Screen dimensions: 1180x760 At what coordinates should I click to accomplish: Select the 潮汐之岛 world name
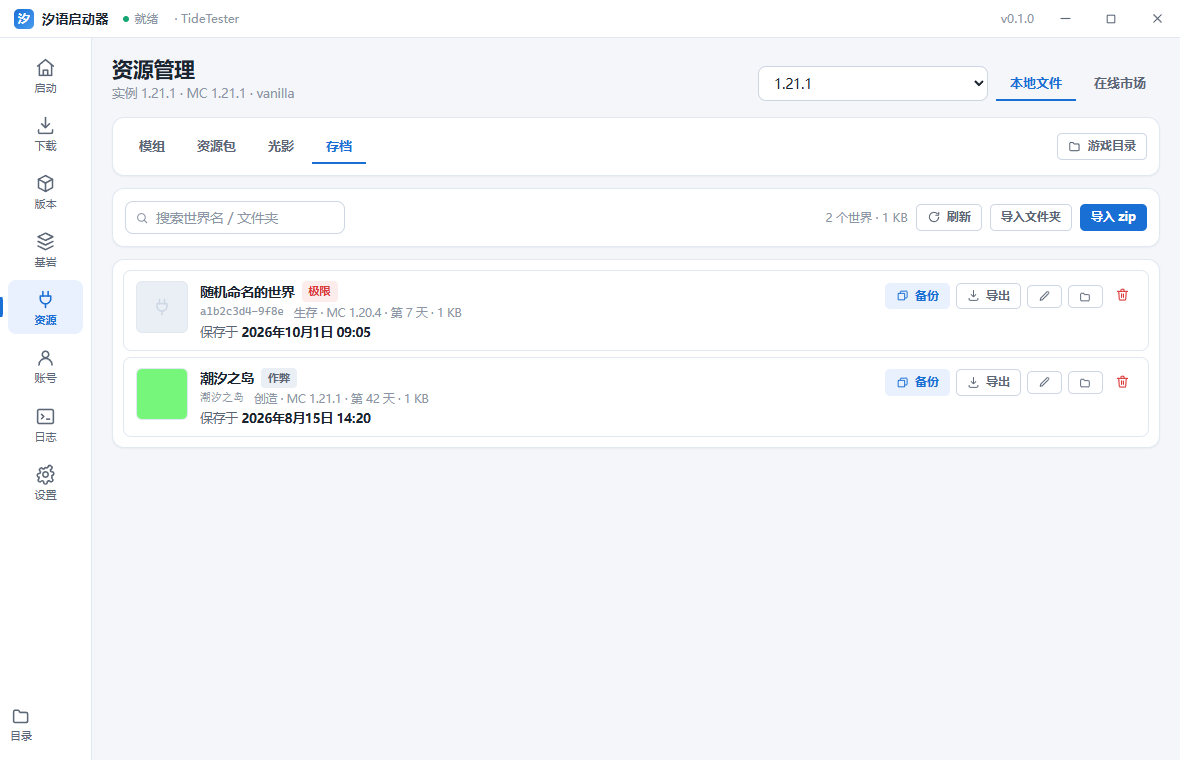pos(227,378)
